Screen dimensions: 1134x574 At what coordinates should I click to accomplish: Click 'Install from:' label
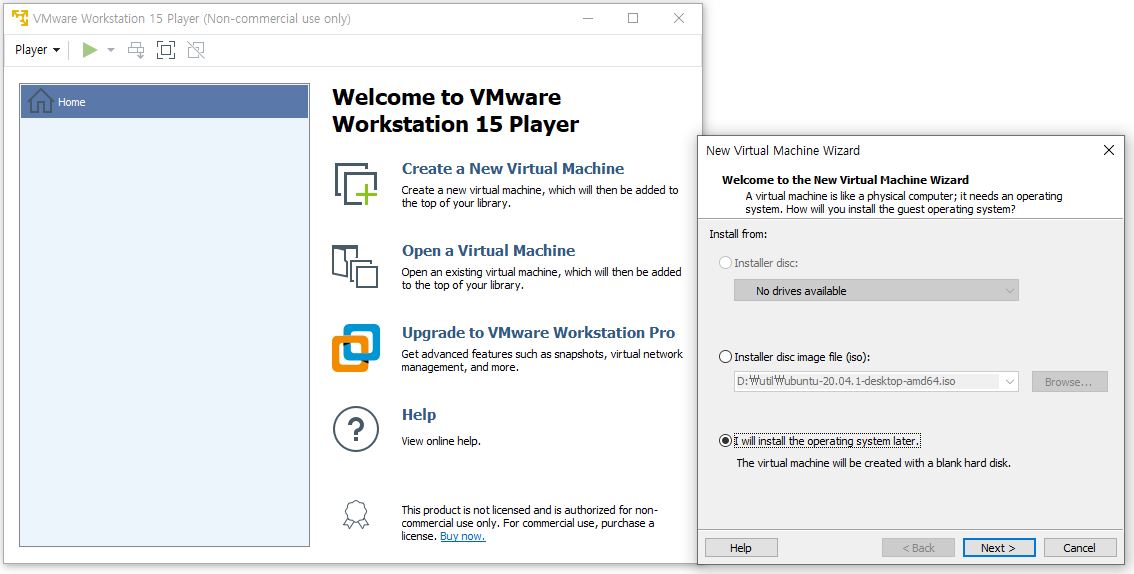point(738,234)
